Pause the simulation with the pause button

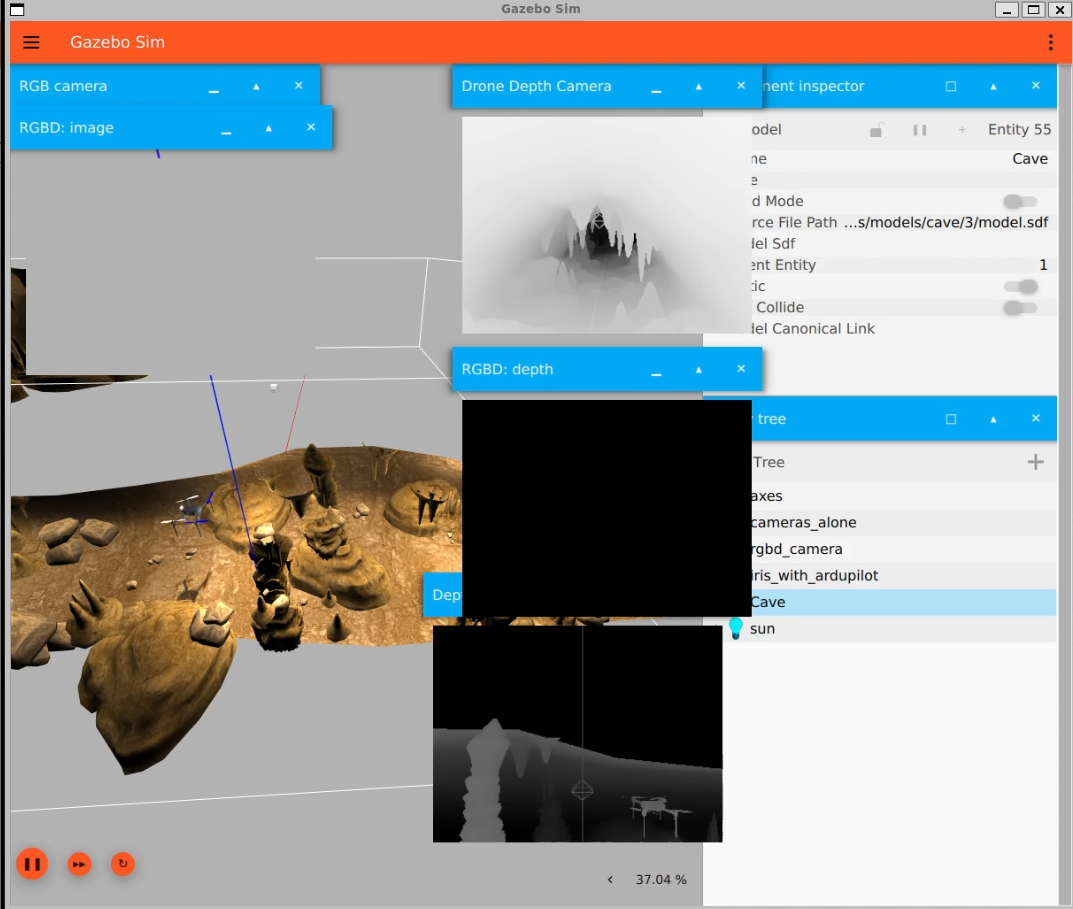tap(32, 864)
